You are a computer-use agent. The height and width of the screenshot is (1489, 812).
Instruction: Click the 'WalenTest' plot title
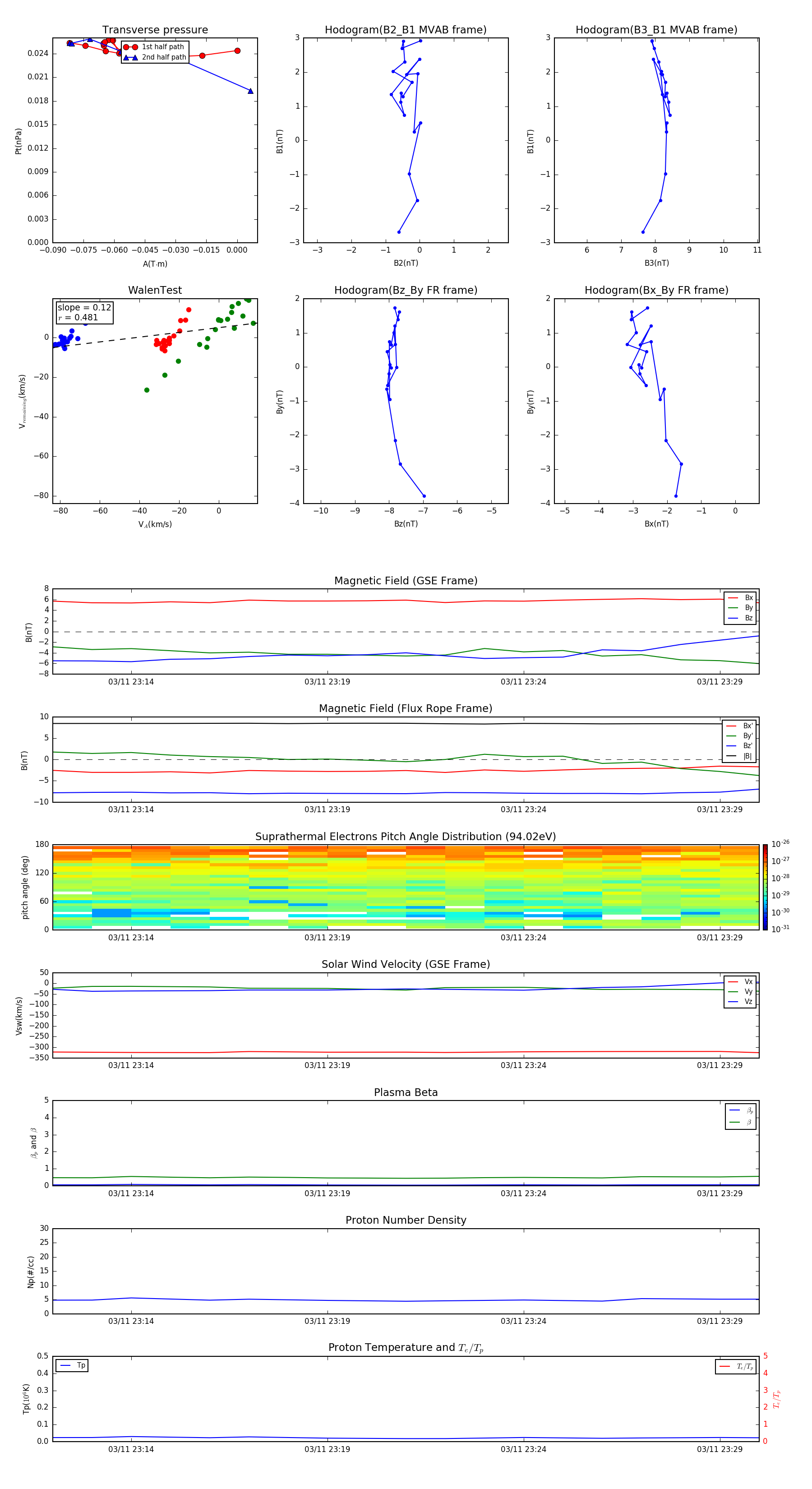pyautogui.click(x=155, y=290)
